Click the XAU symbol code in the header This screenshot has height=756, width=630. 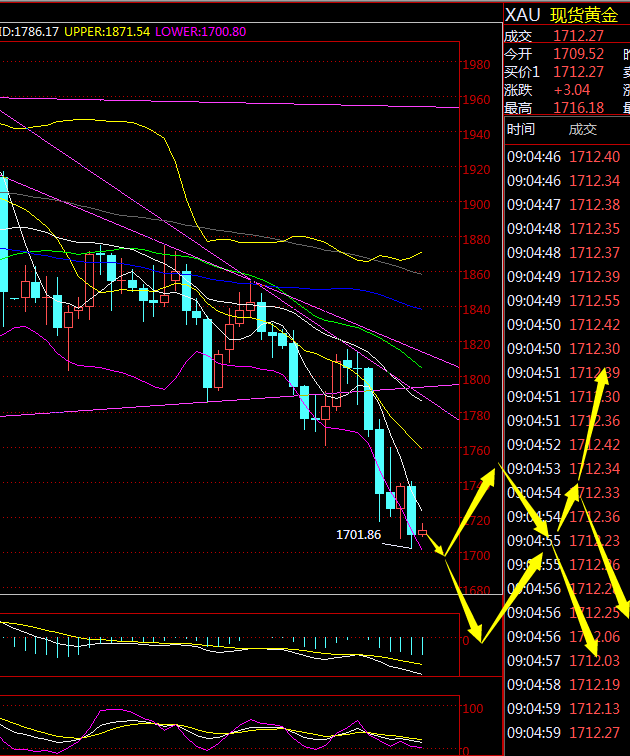523,14
